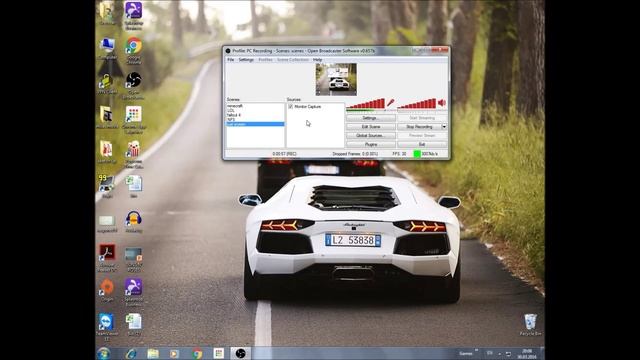Open File Explorer from taskbar
Image resolution: width=640 pixels, height=360 pixels.
point(153,353)
